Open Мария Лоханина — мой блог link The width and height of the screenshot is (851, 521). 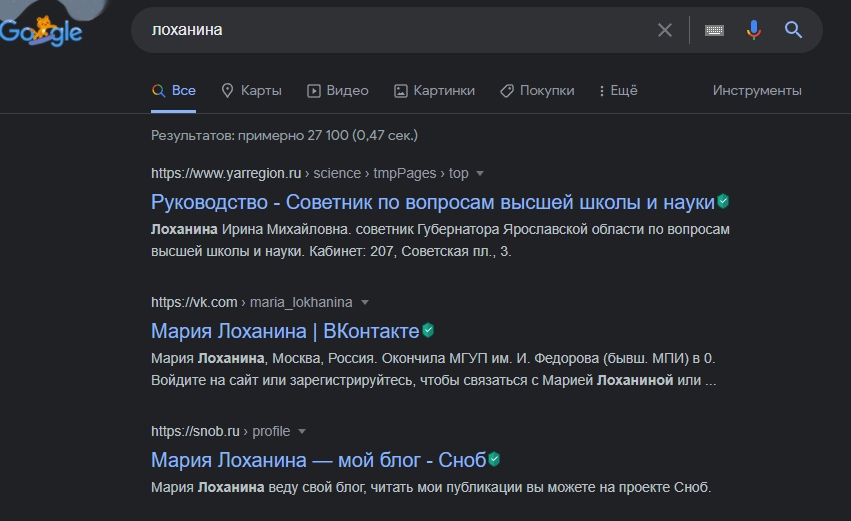[x=318, y=460]
